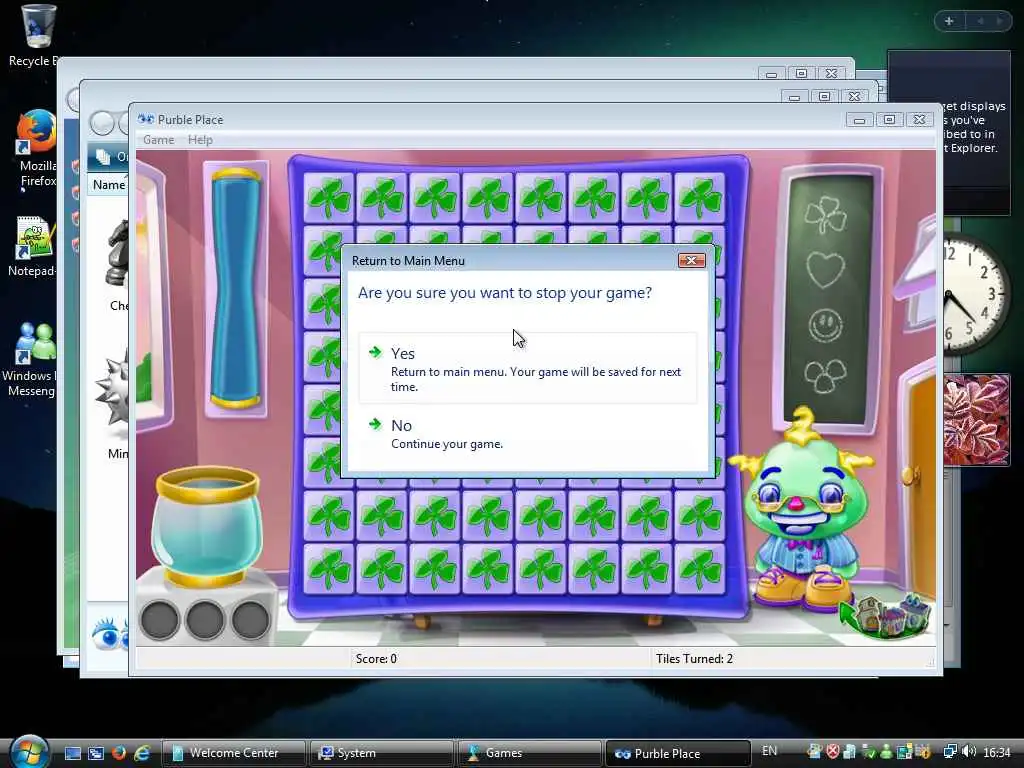This screenshot has height=768, width=1024.
Task: Select the Windows Live Messenger desktop icon
Action: point(30,360)
